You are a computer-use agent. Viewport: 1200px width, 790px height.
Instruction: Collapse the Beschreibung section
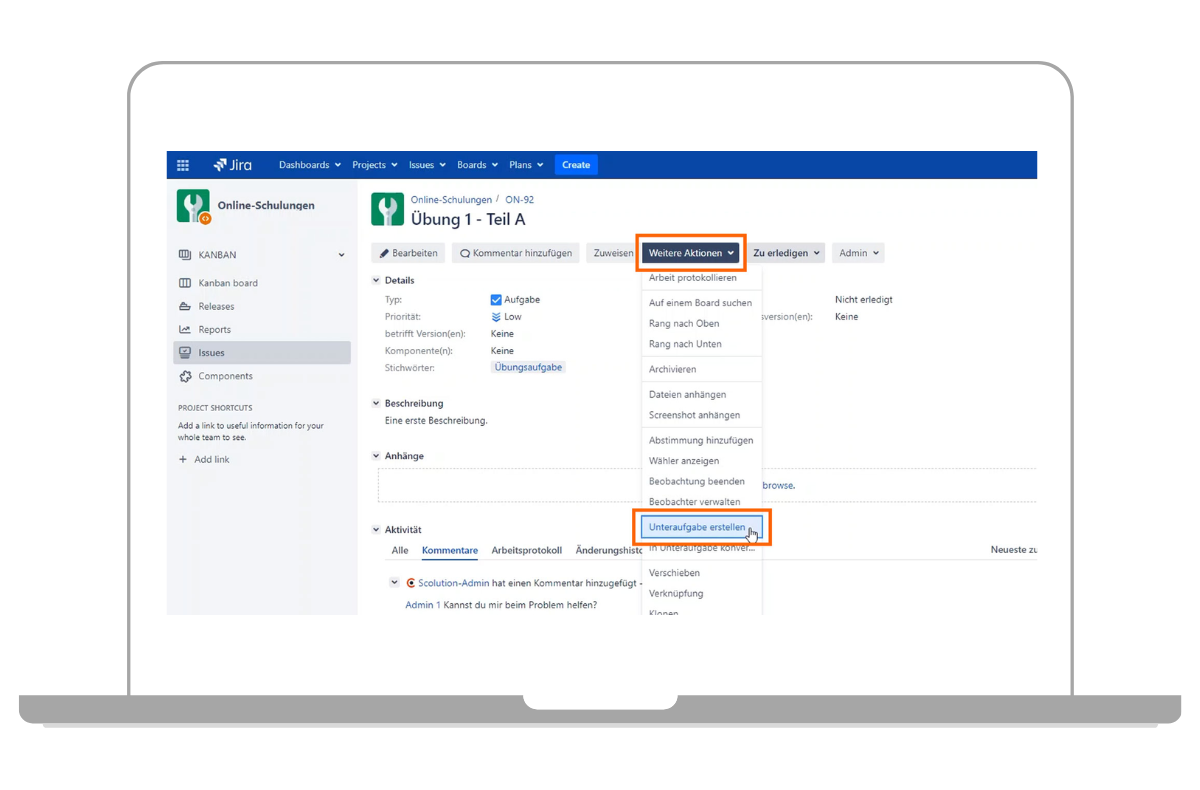tap(377, 404)
